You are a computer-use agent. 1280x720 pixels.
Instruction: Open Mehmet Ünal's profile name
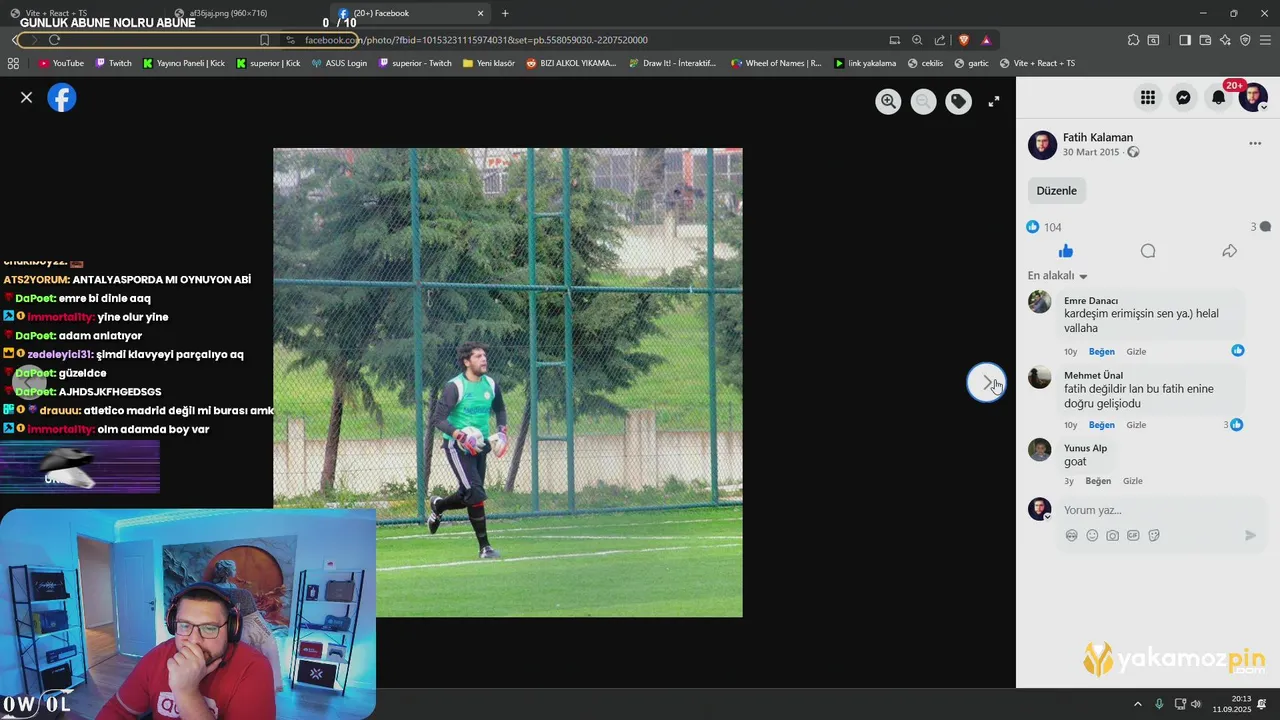coord(1093,376)
